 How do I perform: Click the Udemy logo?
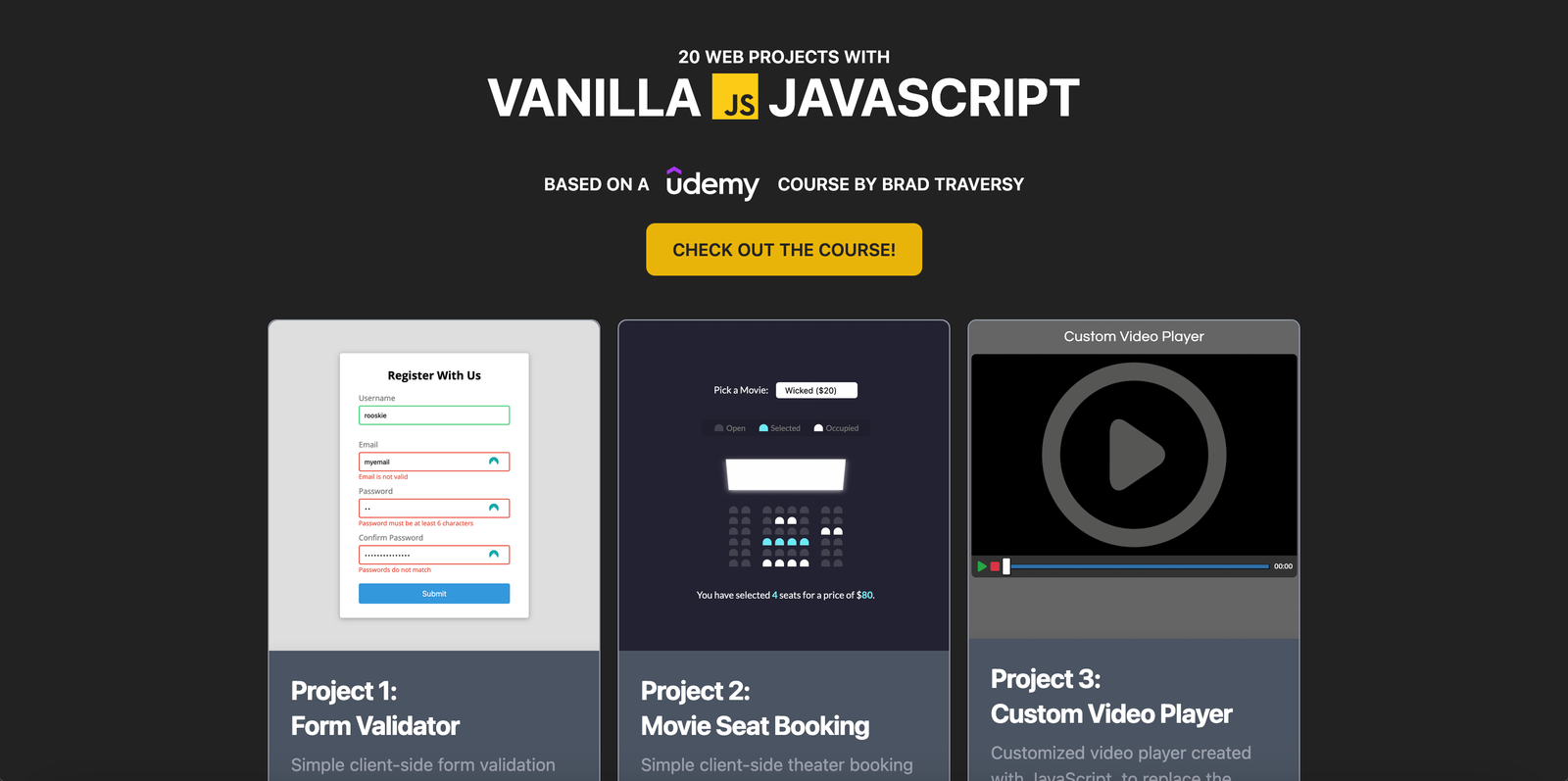711,183
